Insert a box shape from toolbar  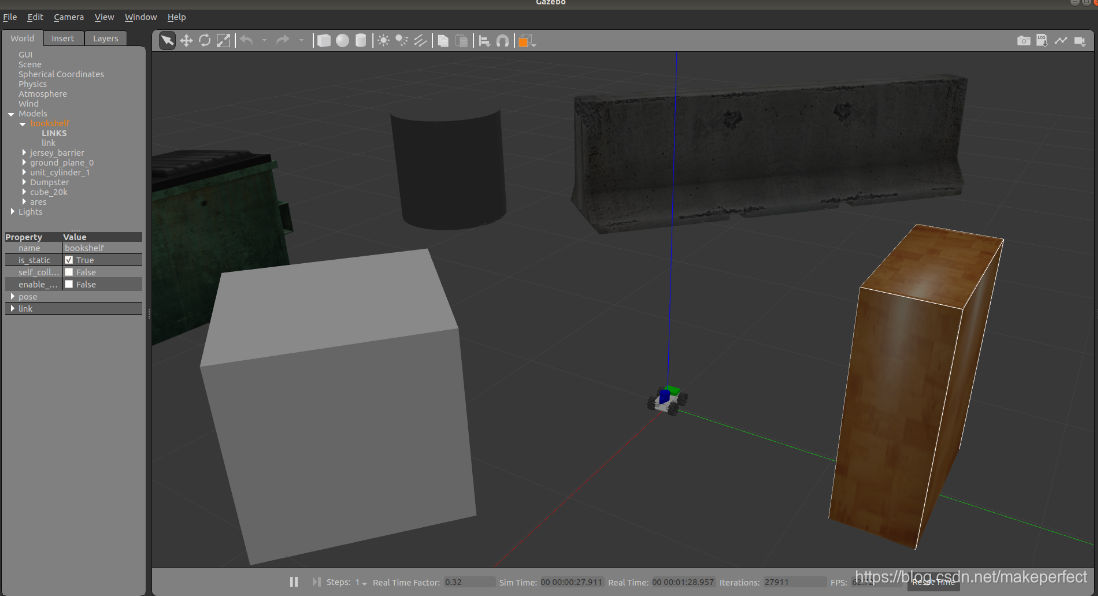pos(324,41)
